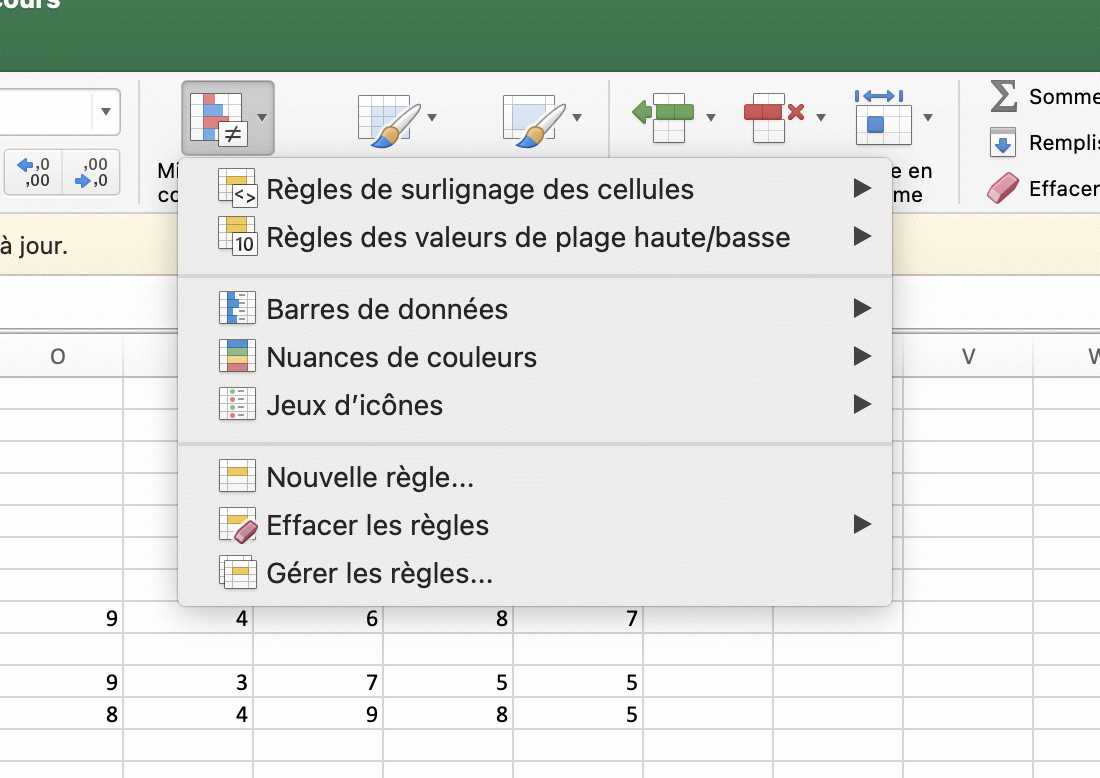This screenshot has width=1100, height=778.
Task: Click the format as table icon
Action: pyautogui.click(x=389, y=119)
